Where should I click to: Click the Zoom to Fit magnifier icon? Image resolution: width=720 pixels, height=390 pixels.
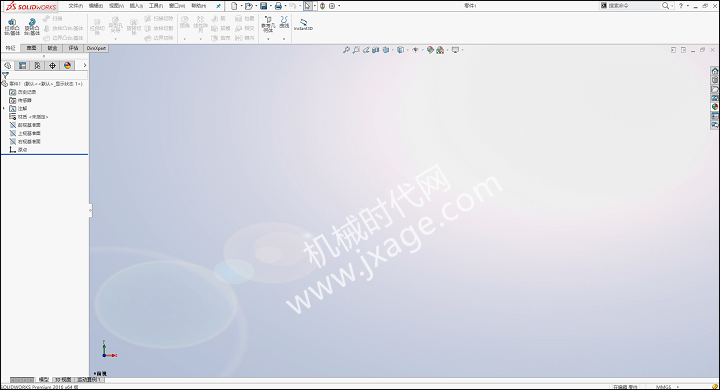click(346, 50)
